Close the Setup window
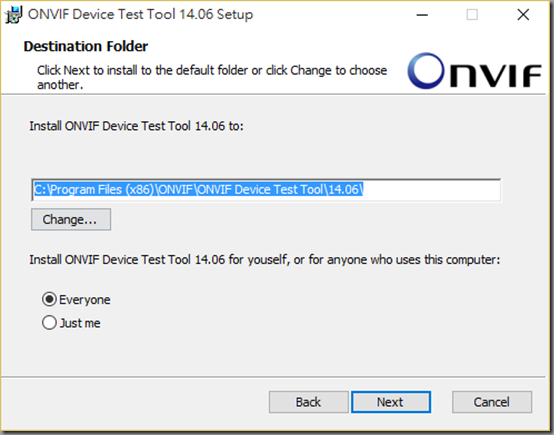This screenshot has height=435, width=554. pos(523,15)
